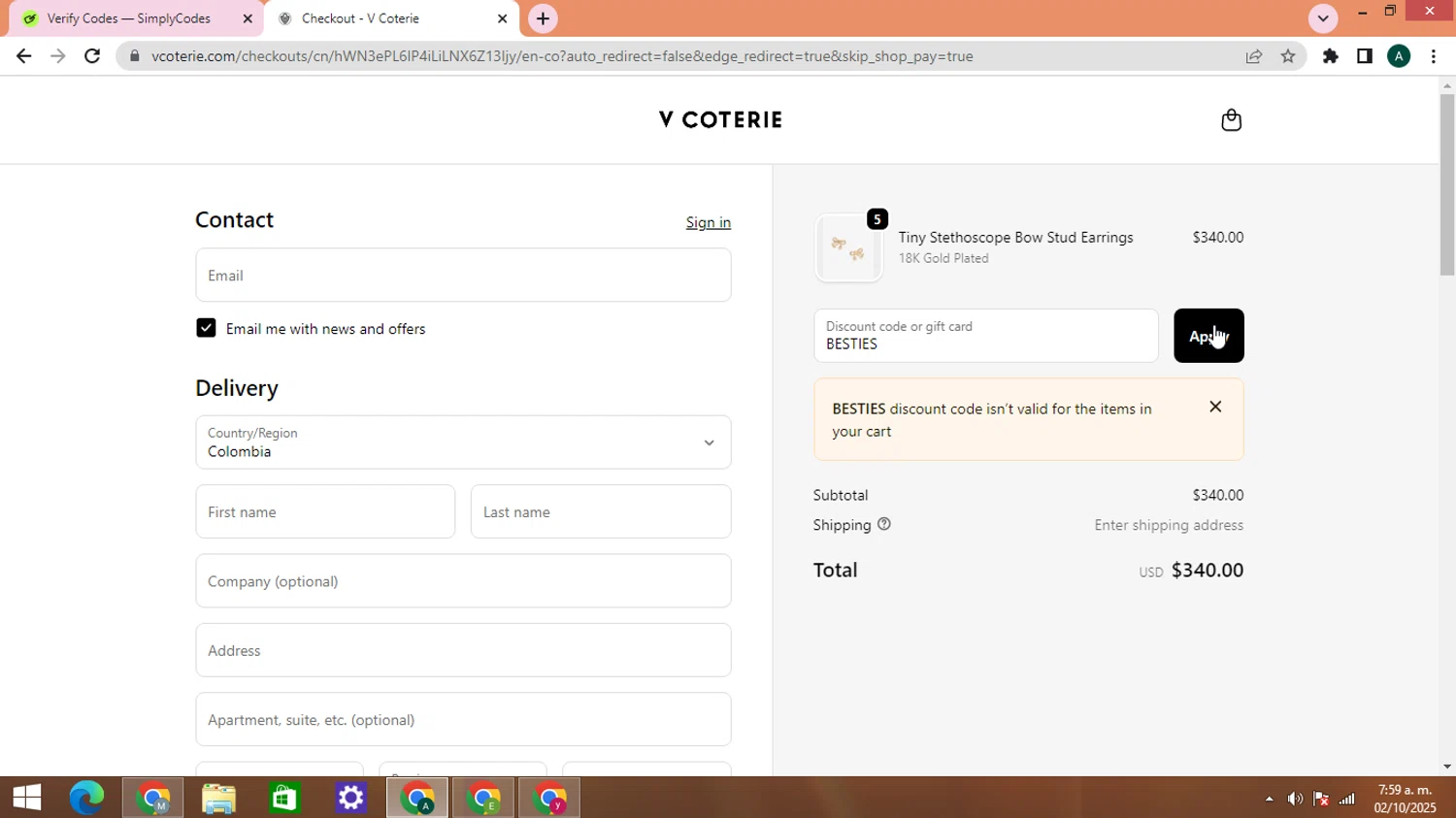Open Chrome three-dot menu

(1434, 56)
